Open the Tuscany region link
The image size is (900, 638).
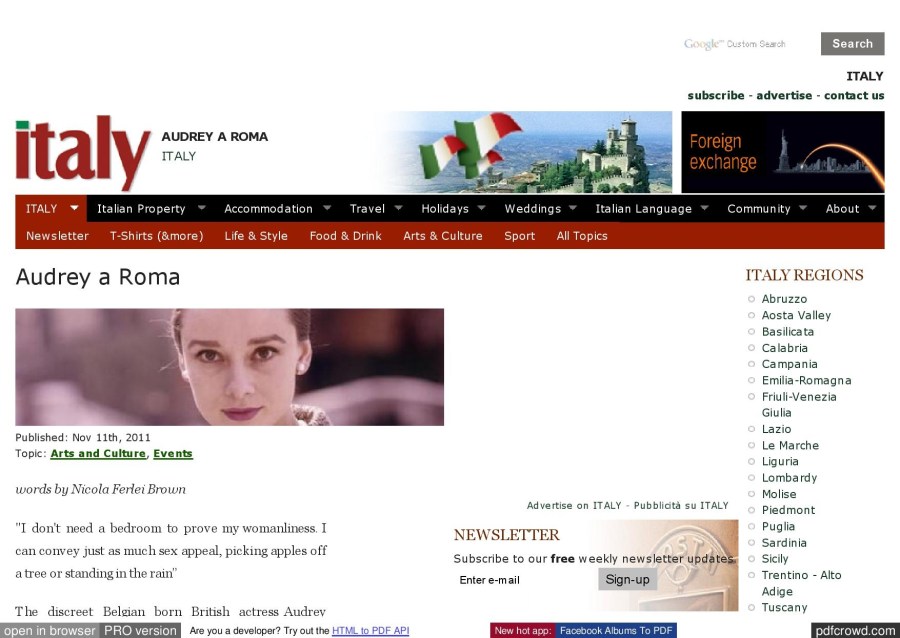click(784, 608)
